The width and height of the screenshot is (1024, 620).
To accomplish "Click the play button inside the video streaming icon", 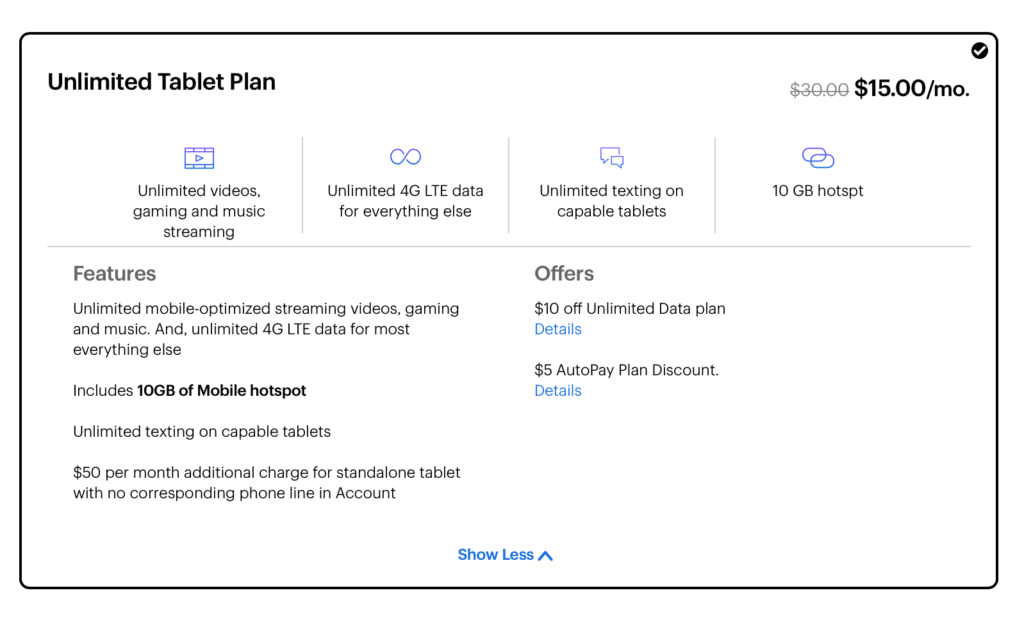I will coord(201,158).
